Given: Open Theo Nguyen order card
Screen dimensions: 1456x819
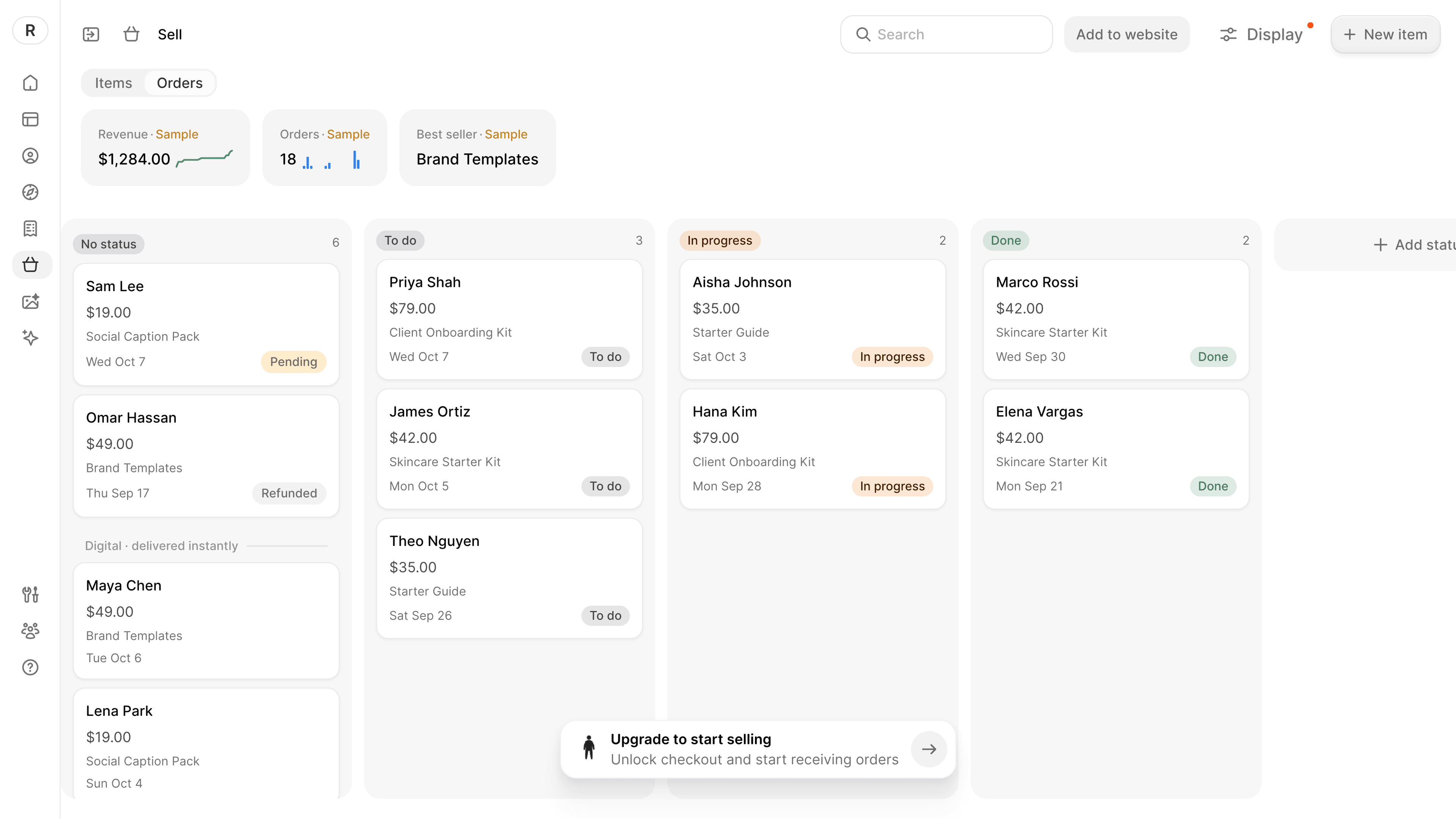Looking at the screenshot, I should 509,578.
